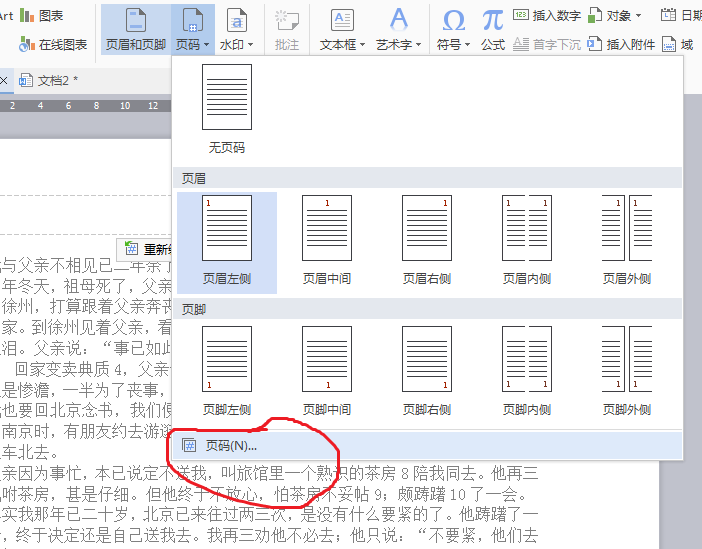Viewport: 702px width, 549px height.
Task: Click the 页眉和页脚 header and footer icon
Action: coord(136,30)
